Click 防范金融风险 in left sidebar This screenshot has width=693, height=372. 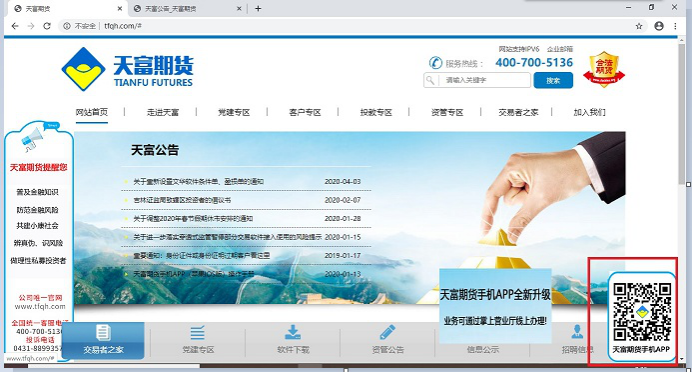(x=38, y=210)
